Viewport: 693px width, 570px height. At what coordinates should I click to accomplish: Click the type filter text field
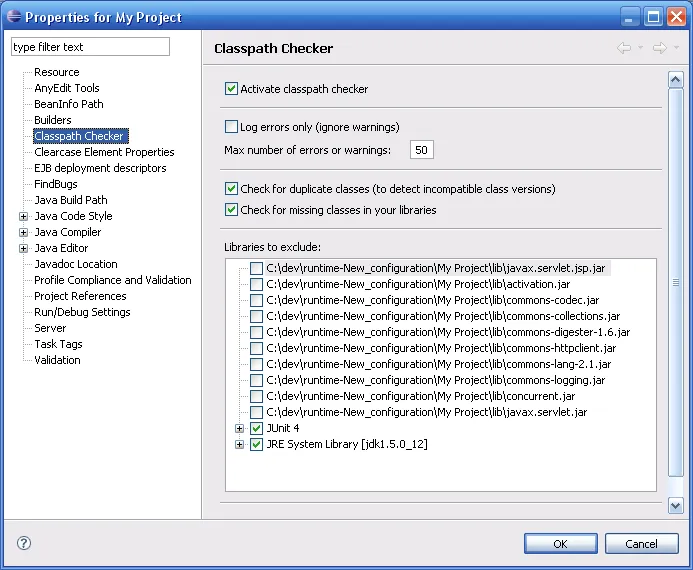(x=90, y=46)
